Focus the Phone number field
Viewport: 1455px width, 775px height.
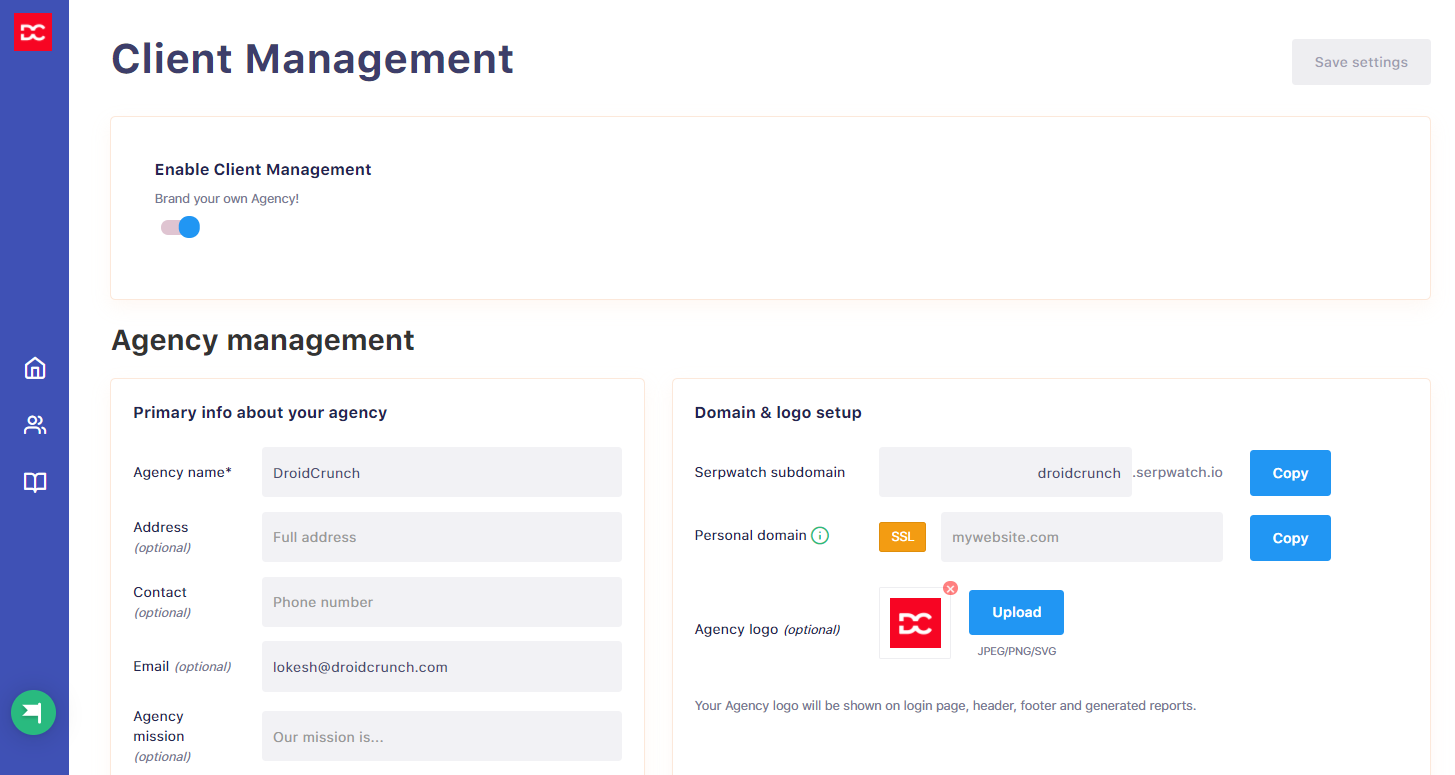click(441, 602)
